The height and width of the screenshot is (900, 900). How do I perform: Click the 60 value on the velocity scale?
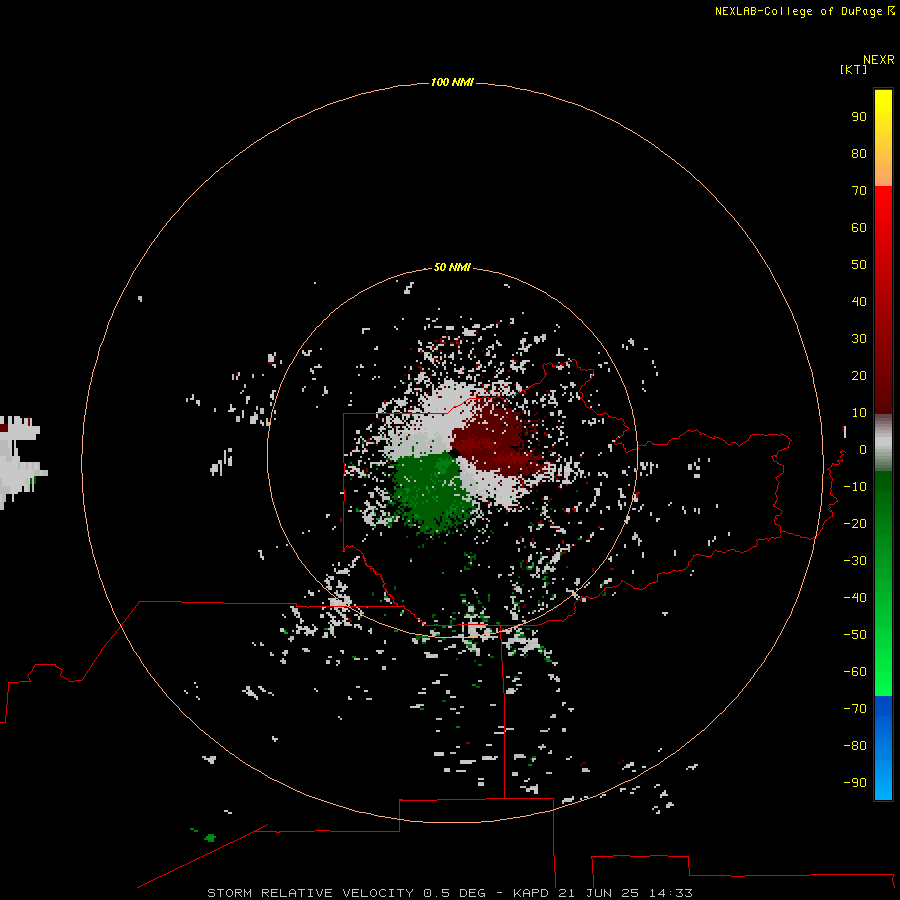[859, 227]
